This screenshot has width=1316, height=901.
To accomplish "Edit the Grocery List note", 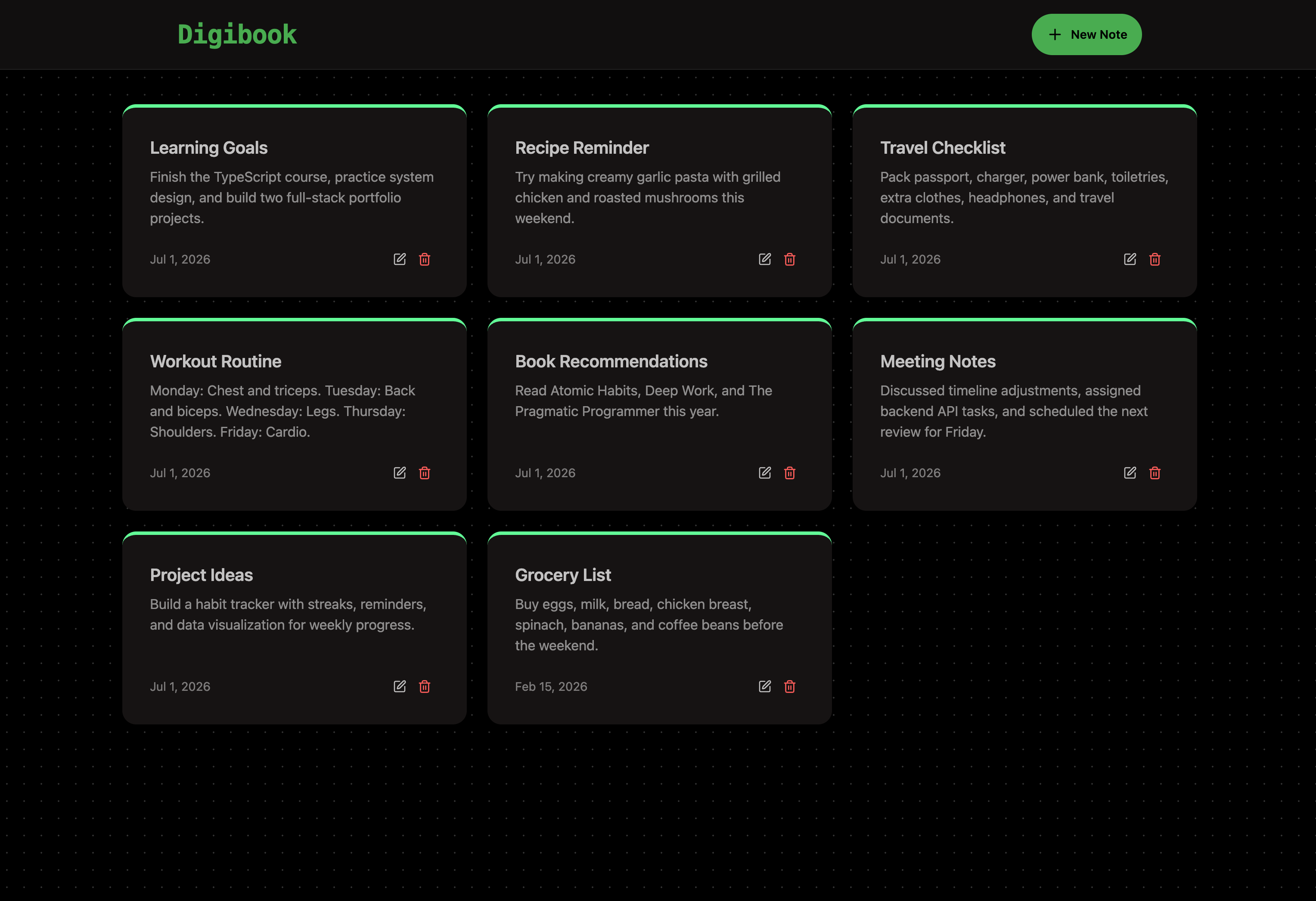I will [765, 687].
